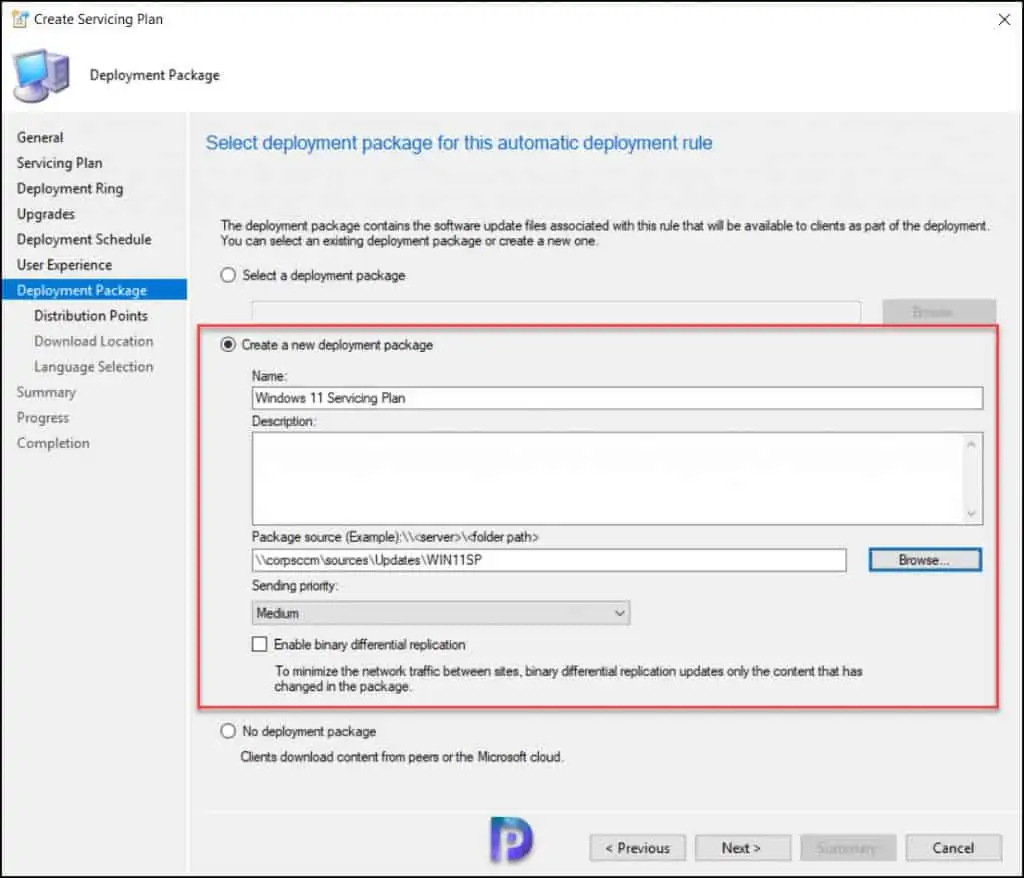
Task: Enable binary differential replication checkbox
Action: (x=259, y=644)
